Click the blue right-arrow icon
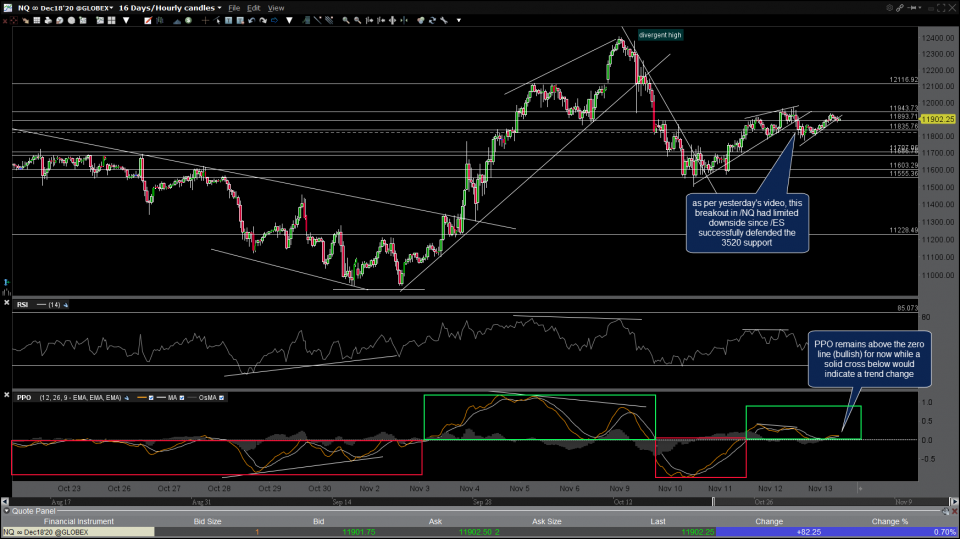The image size is (960, 539). (x=274, y=20)
